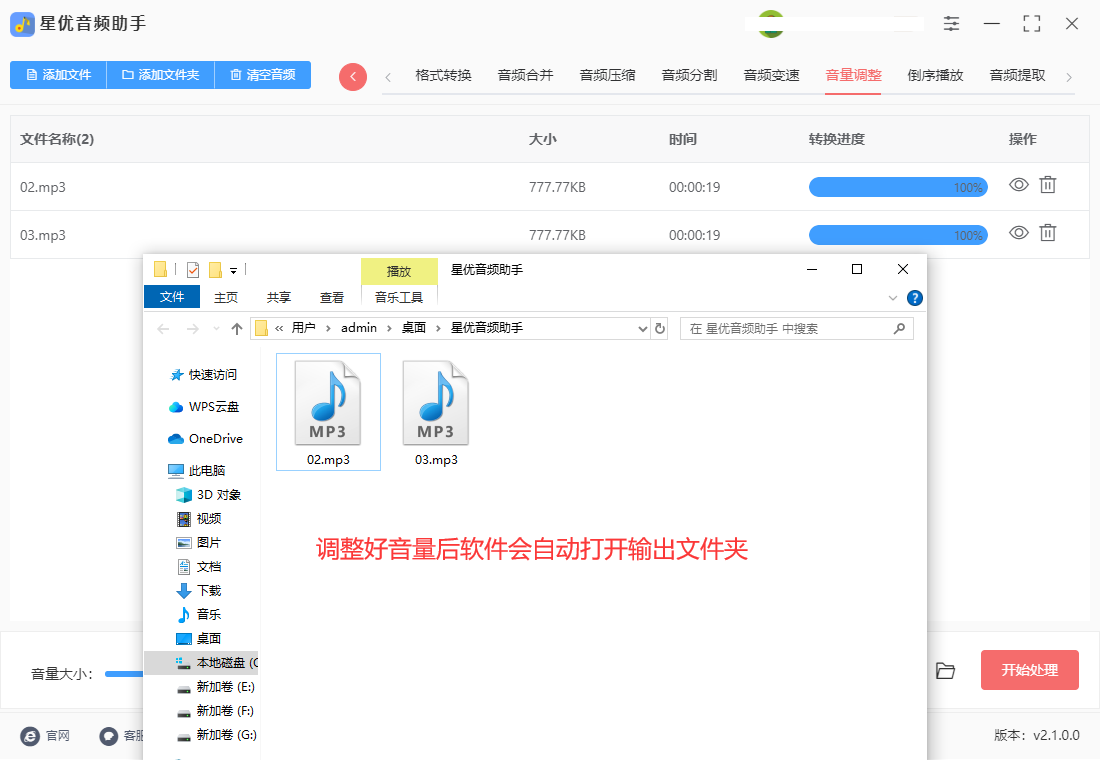Click the 添加文件夹 button
The image size is (1100, 760).
(x=160, y=75)
